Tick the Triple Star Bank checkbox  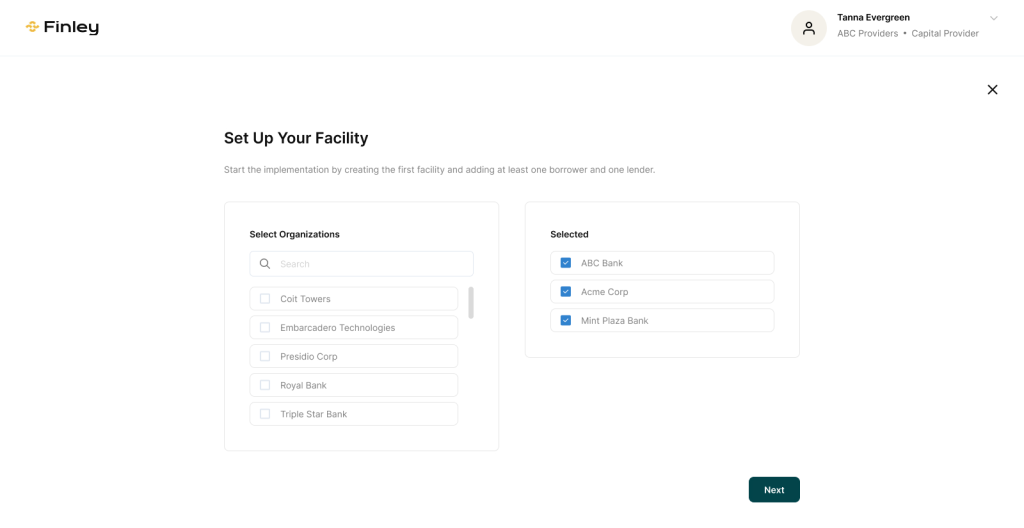click(265, 414)
